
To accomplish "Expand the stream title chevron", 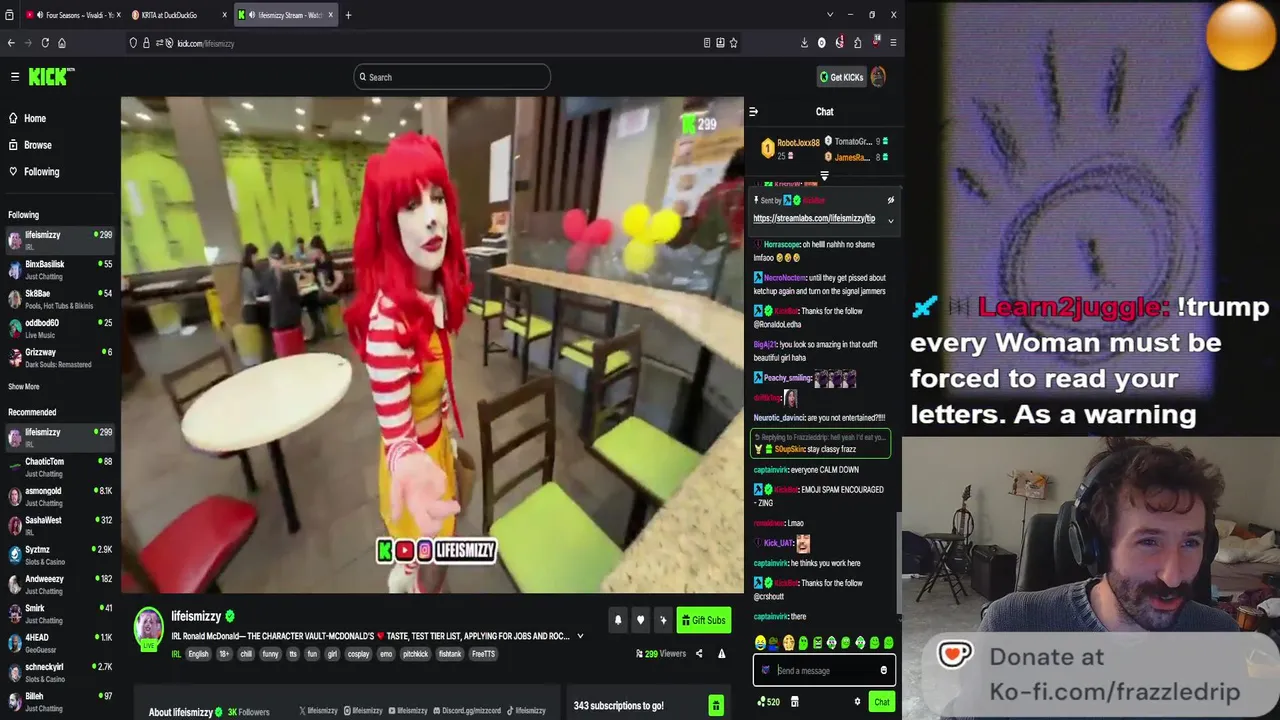I will click(580, 636).
